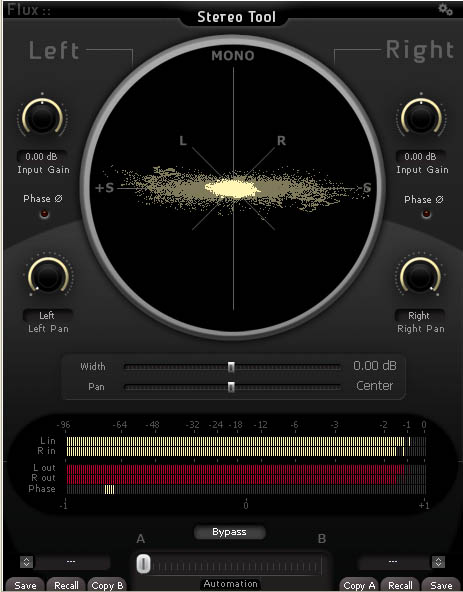
Task: Click Copy B button
Action: 107,585
